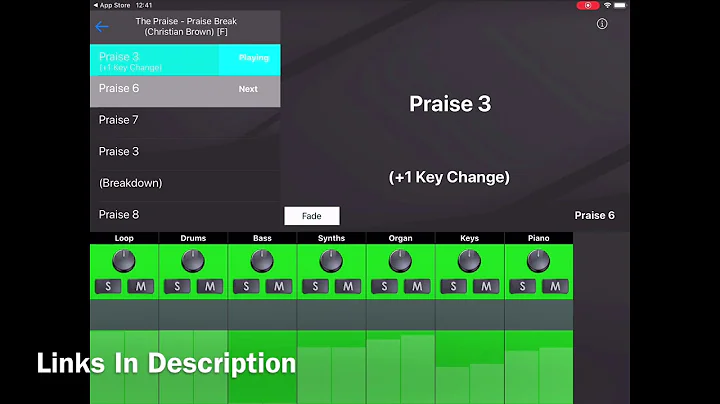Solo the Organ track

(384, 286)
